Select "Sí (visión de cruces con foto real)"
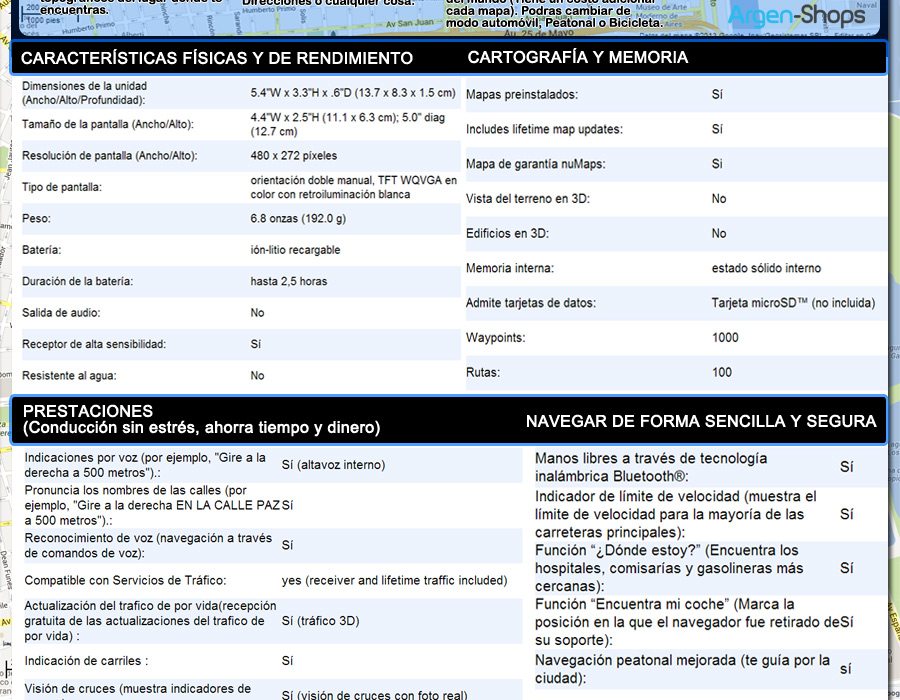This screenshot has width=900, height=700. click(x=374, y=695)
